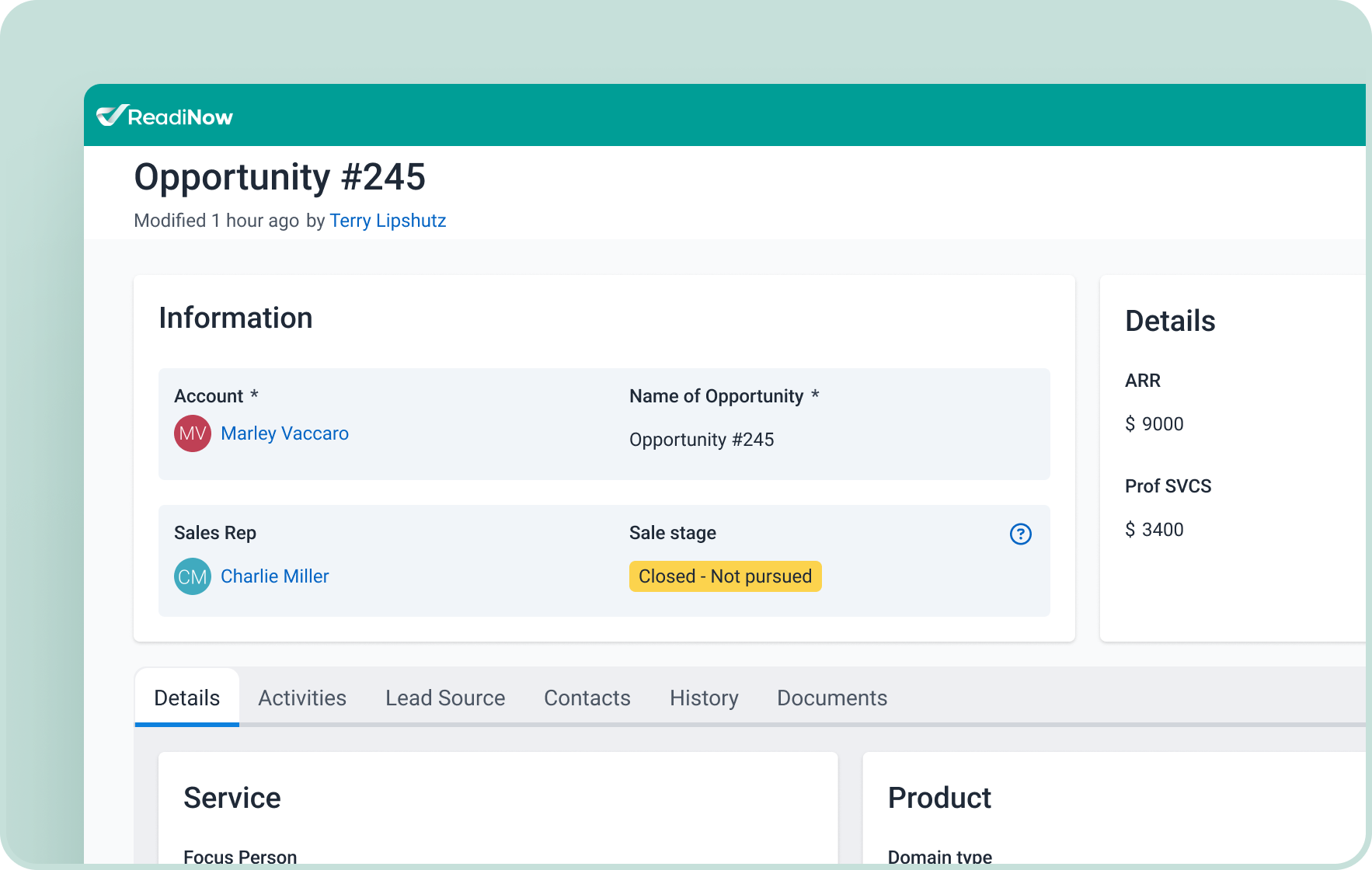This screenshot has height=870, width=1372.
Task: Click the Product section heading
Action: (x=939, y=798)
